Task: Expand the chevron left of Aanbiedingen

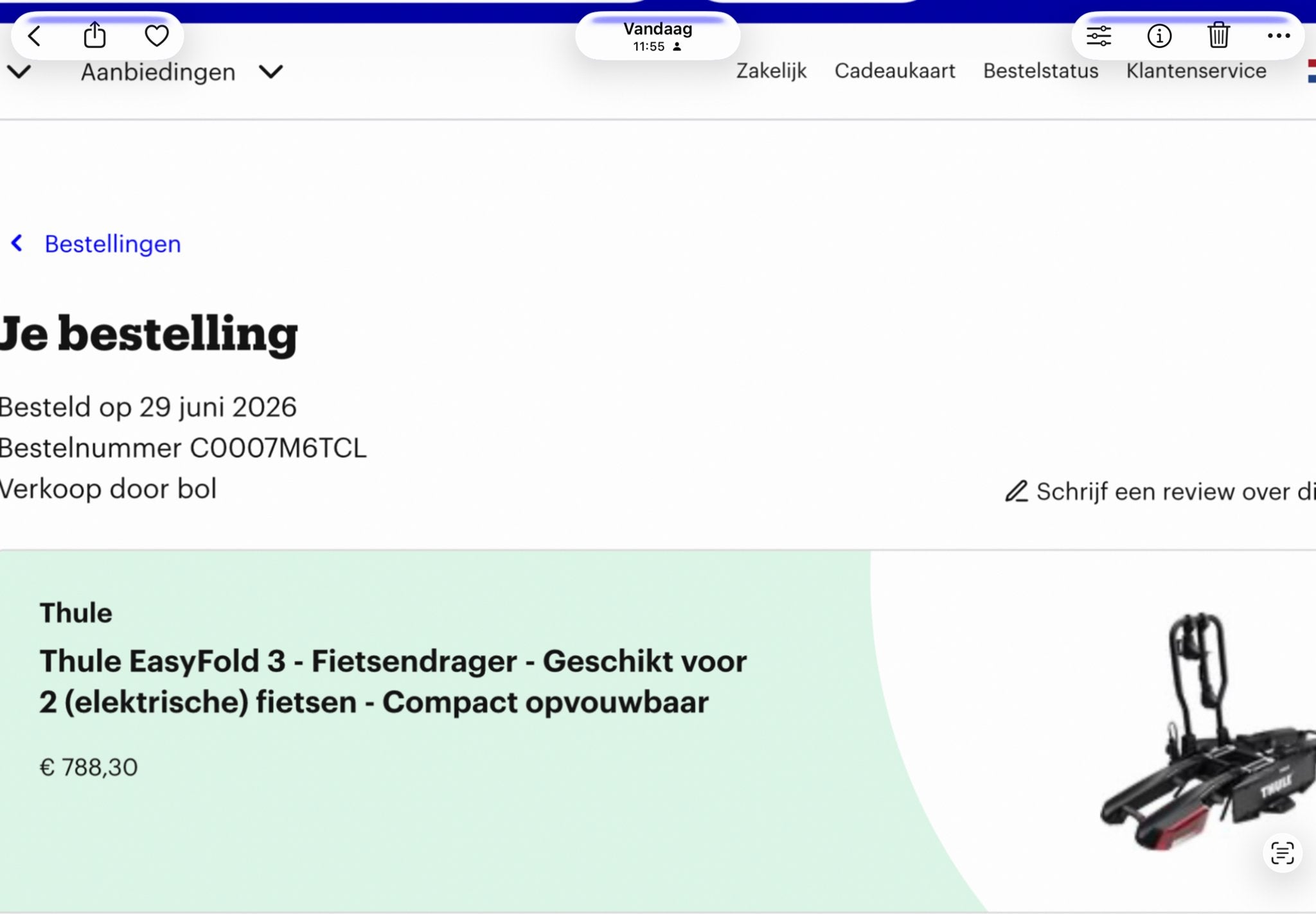Action: 19,72
